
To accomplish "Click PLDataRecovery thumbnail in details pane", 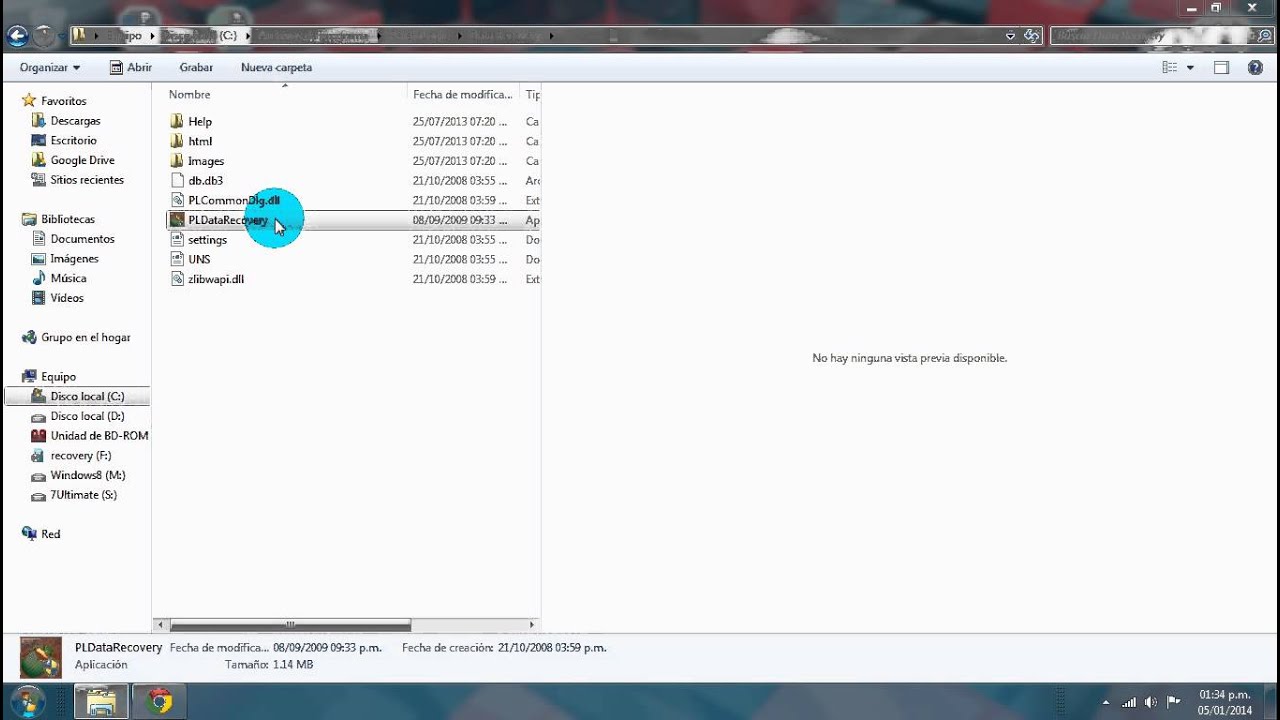I will pyautogui.click(x=41, y=657).
